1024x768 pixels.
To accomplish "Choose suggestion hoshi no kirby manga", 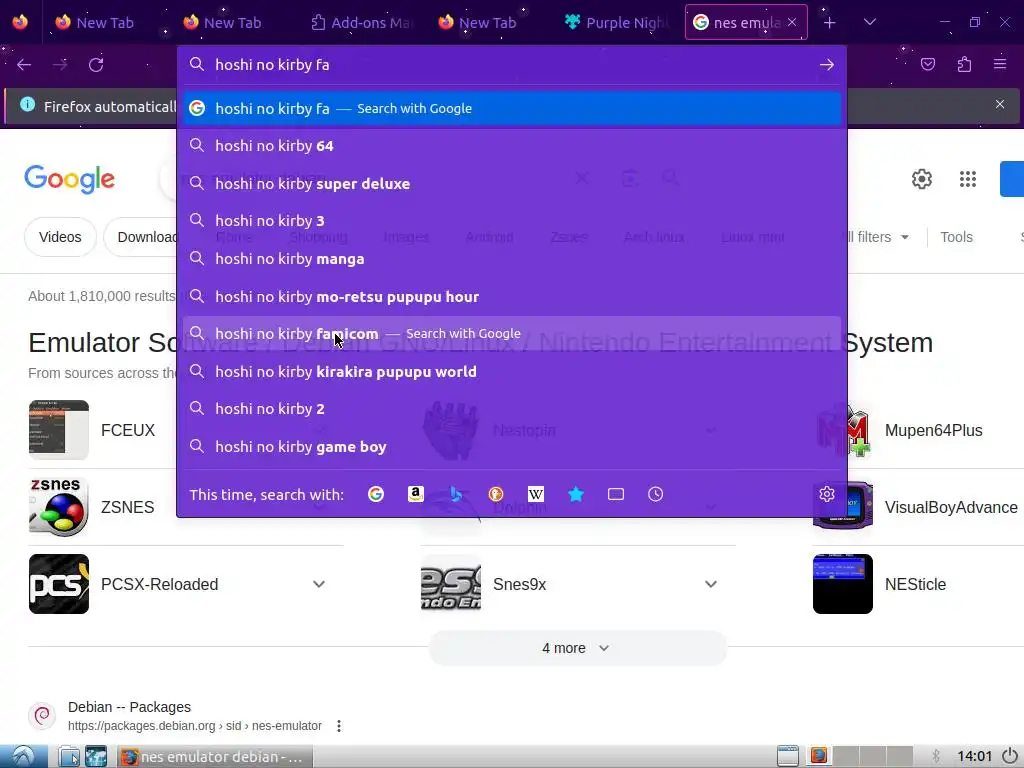I will click(x=511, y=259).
